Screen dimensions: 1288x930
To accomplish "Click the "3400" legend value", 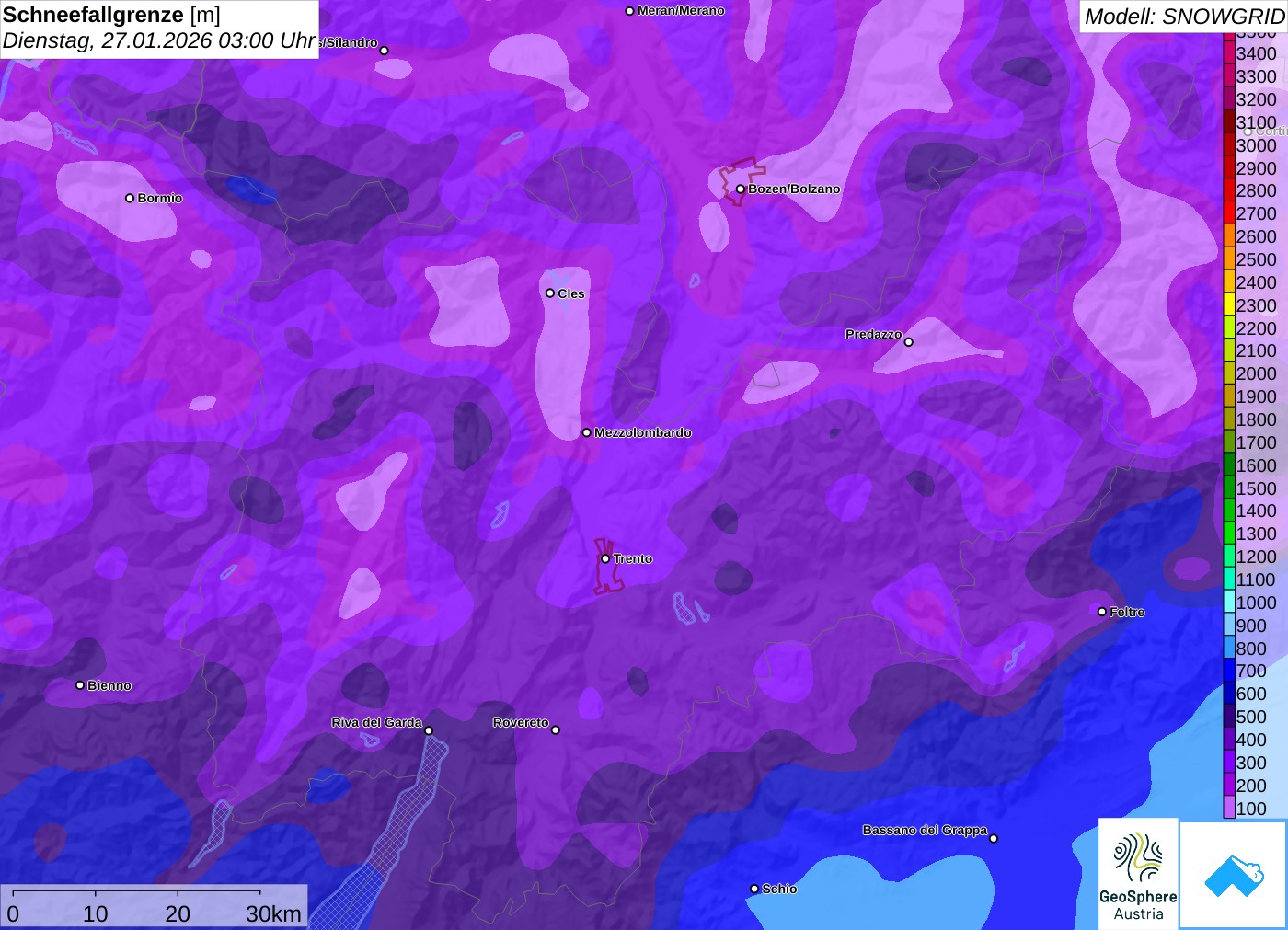I will point(1257,53).
